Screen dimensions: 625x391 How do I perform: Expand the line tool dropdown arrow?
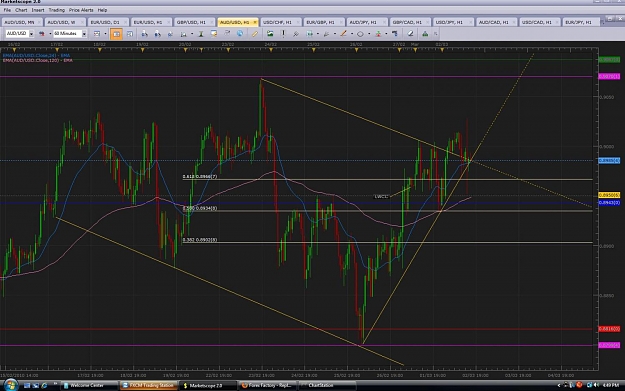tap(352, 34)
